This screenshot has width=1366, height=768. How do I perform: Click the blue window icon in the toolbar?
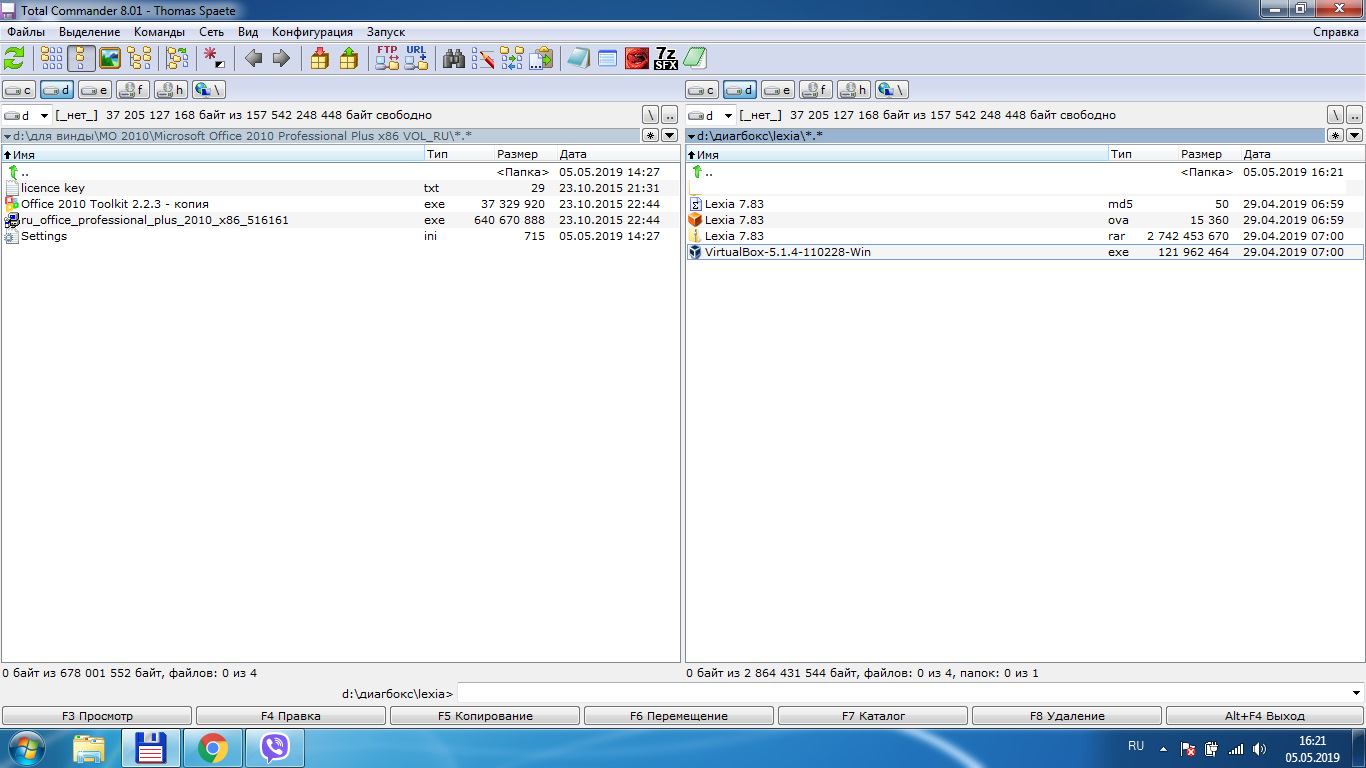(607, 58)
